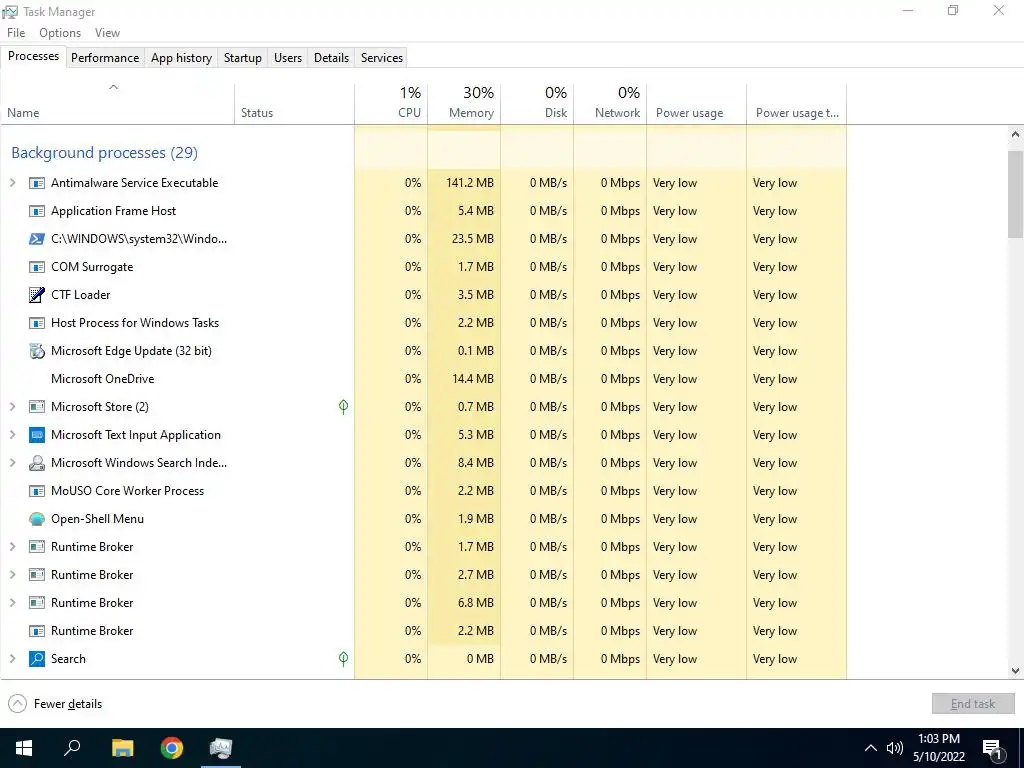Sort by the Memory column header
The height and width of the screenshot is (768, 1024).
point(464,103)
